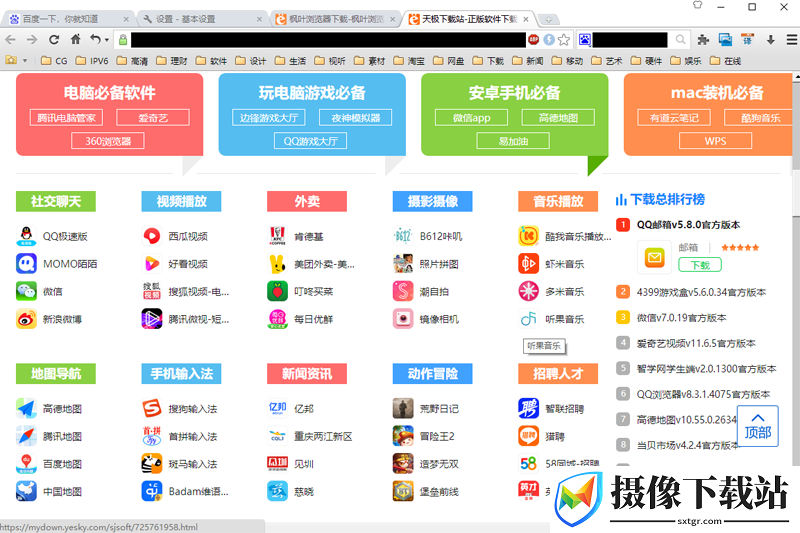Open QQ浏览器v8.3.1.4075官方版本 ranking entry
800x533 pixels.
click(703, 394)
